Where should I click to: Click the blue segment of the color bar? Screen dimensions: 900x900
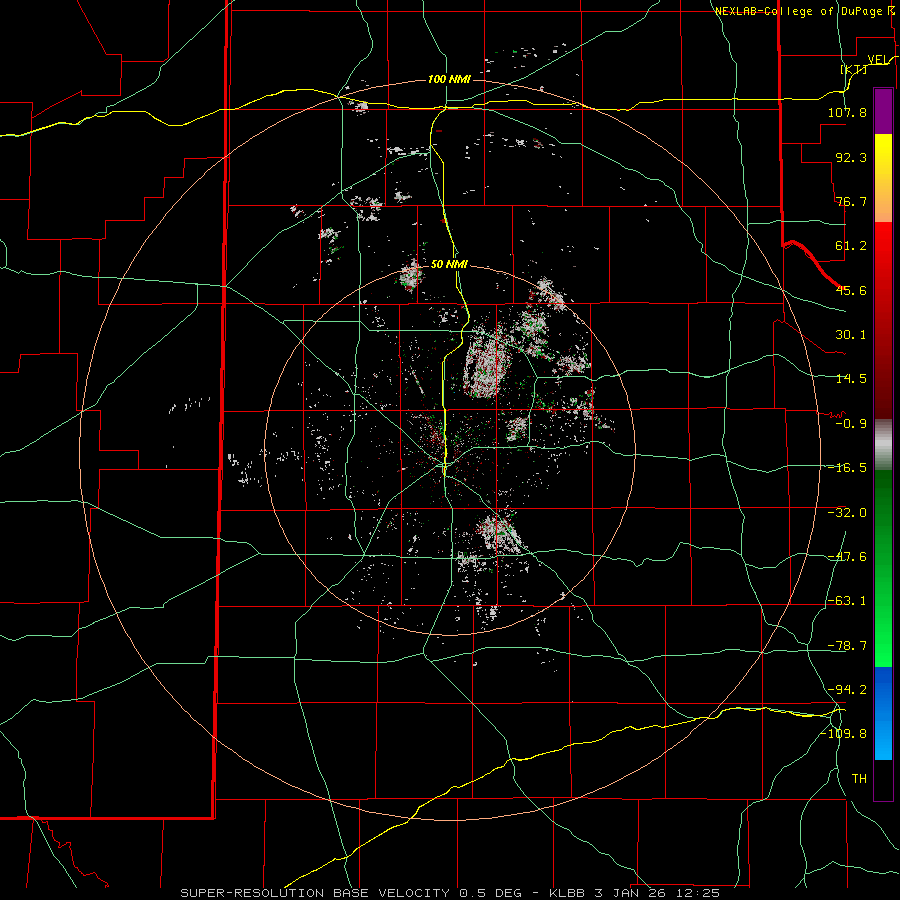(883, 713)
